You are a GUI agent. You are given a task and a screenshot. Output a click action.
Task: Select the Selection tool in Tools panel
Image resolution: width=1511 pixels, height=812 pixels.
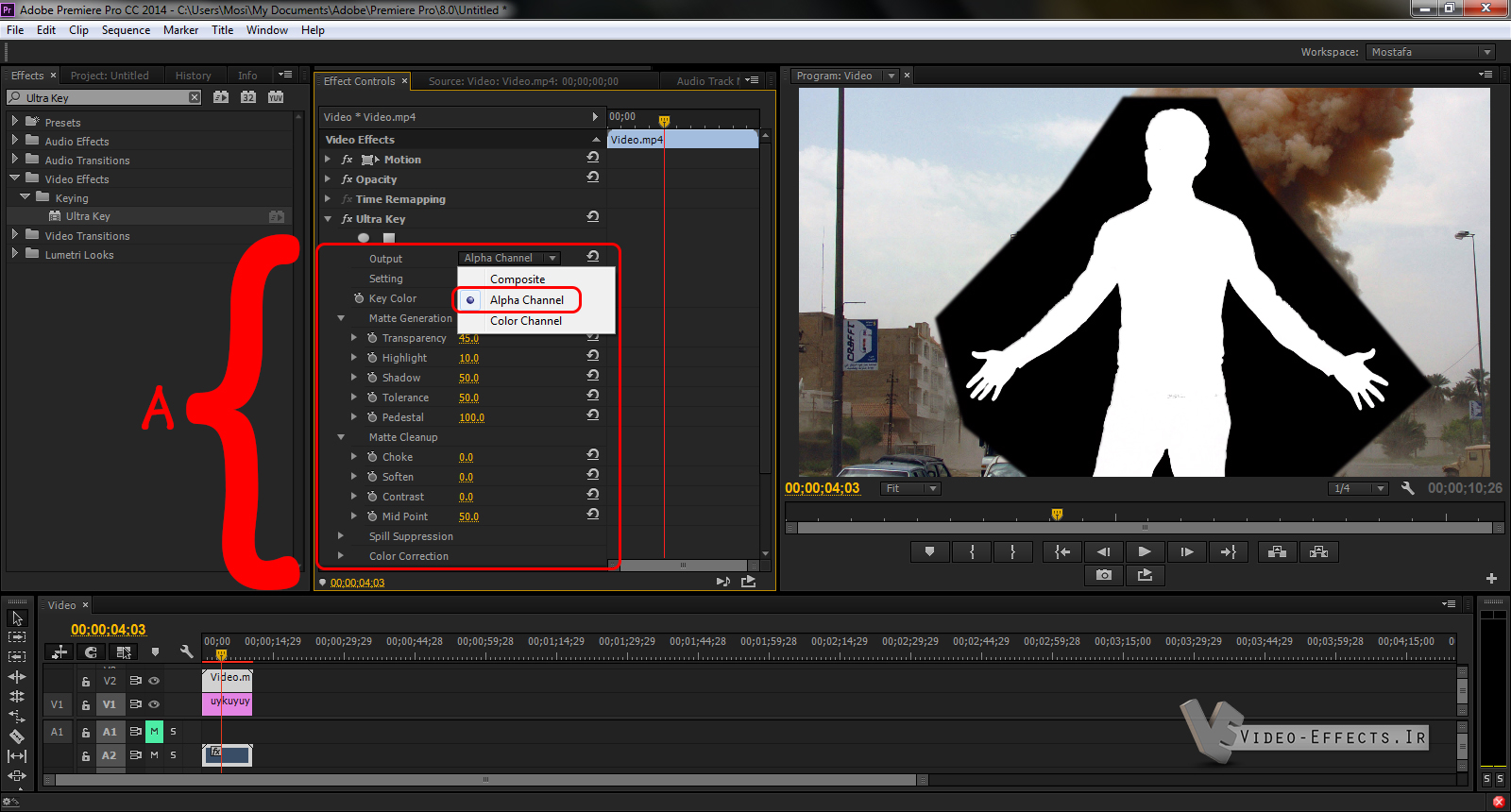tap(17, 618)
